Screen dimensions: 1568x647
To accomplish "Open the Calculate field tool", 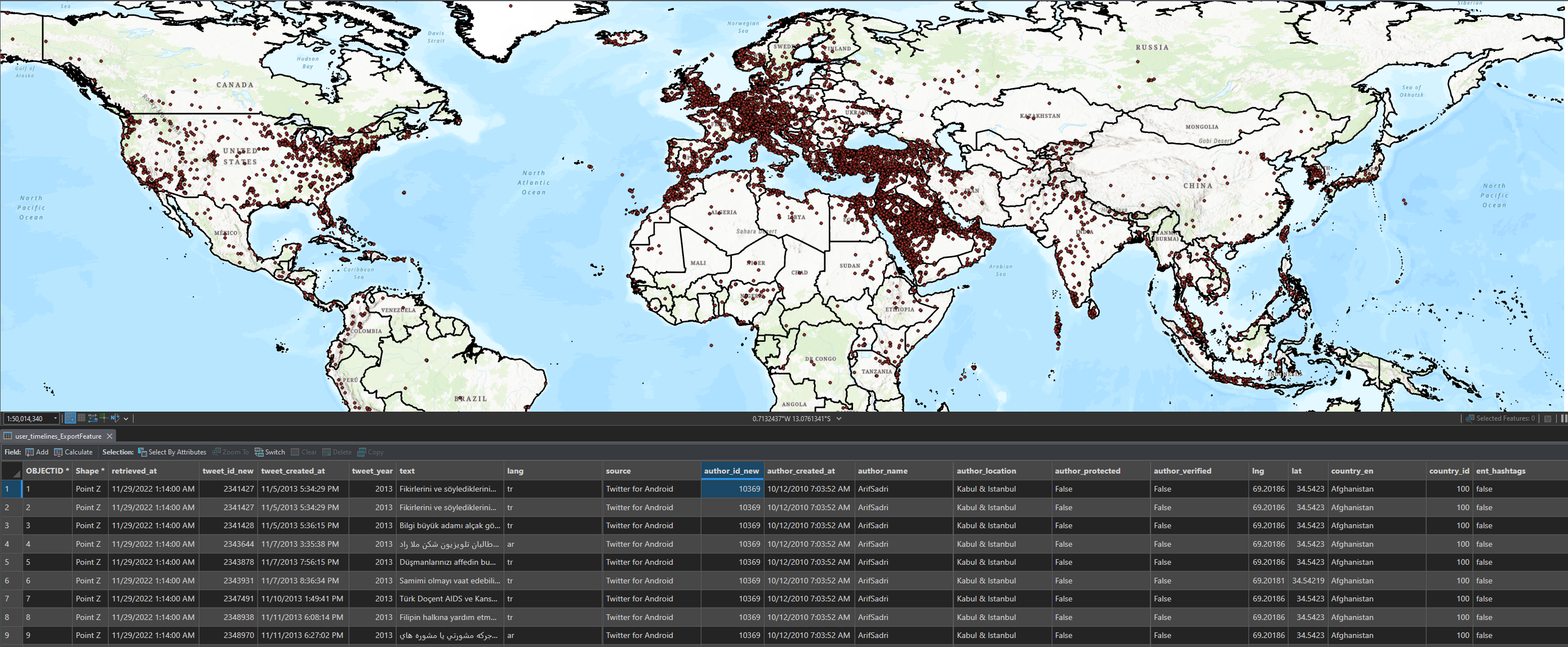I will tap(74, 452).
